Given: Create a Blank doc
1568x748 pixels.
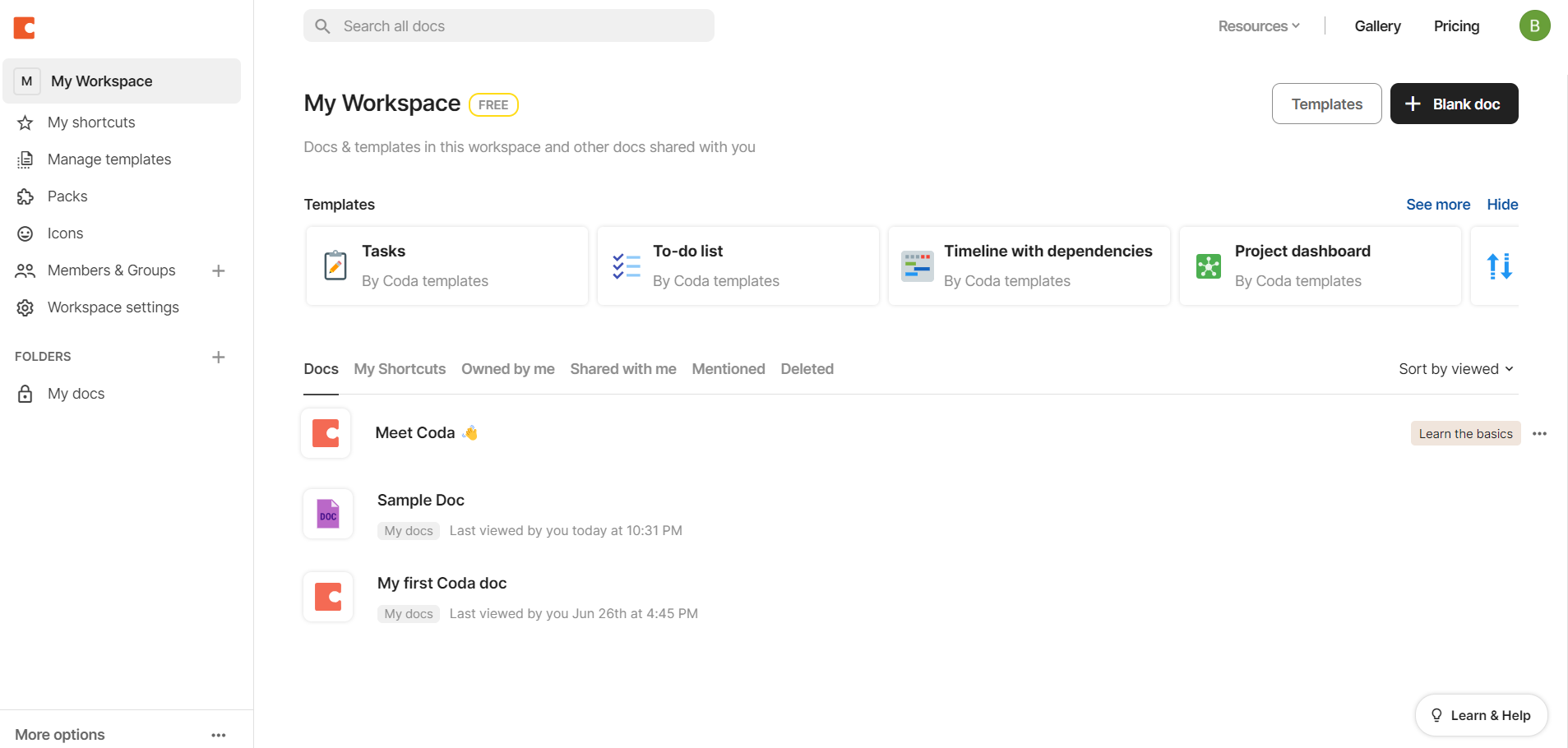Looking at the screenshot, I should (x=1455, y=104).
